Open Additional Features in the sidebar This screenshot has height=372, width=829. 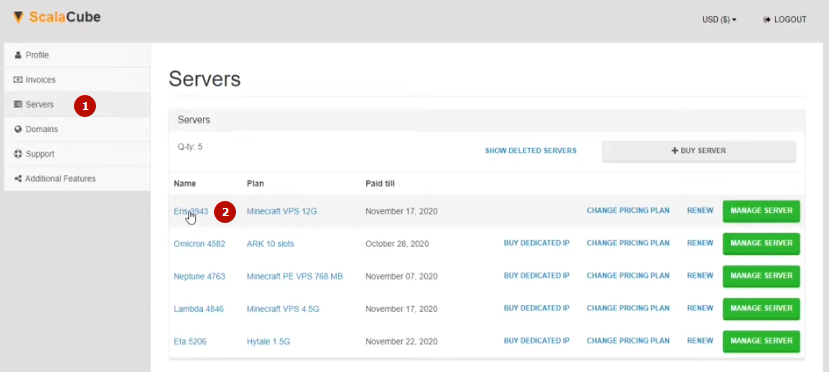pos(77,179)
